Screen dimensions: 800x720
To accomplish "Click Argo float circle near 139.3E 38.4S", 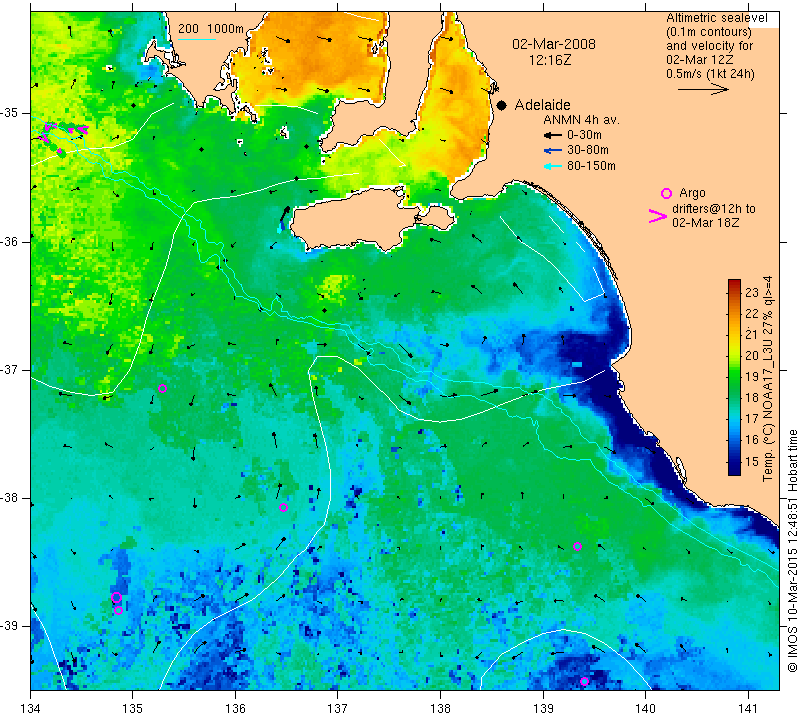I will (x=578, y=547).
